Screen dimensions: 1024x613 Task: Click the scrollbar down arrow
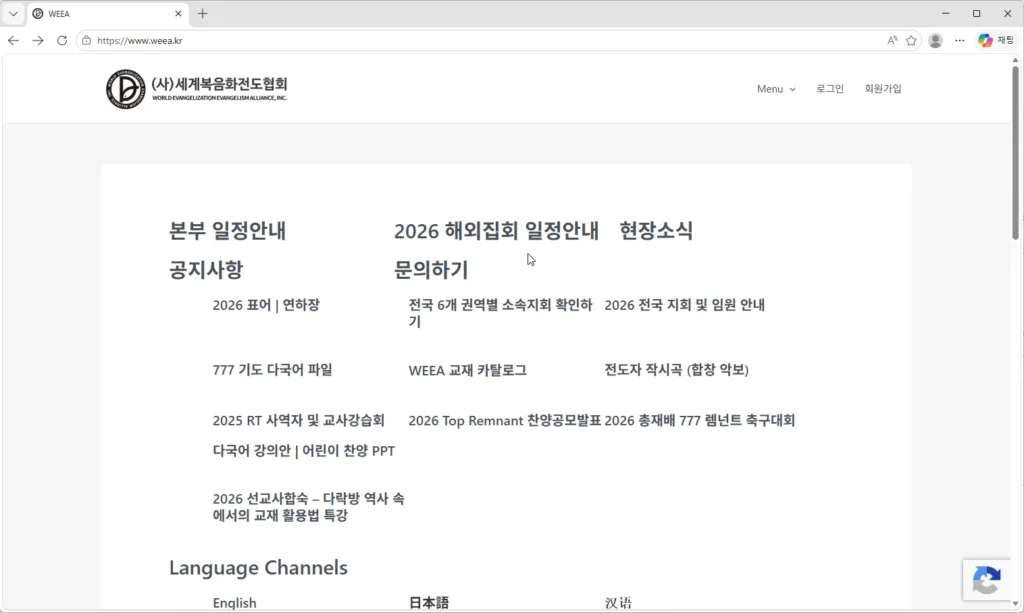point(1016,604)
